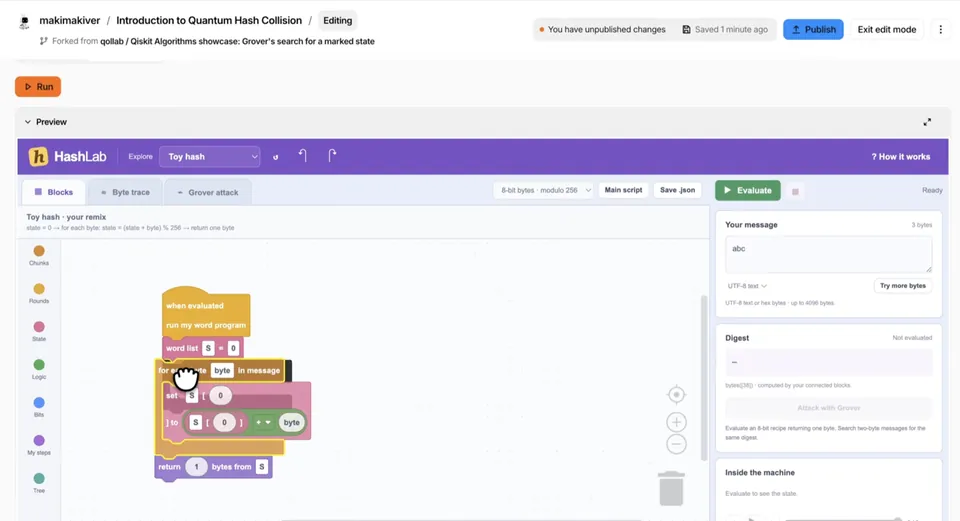Click the unpublished changes notice

pyautogui.click(x=602, y=29)
